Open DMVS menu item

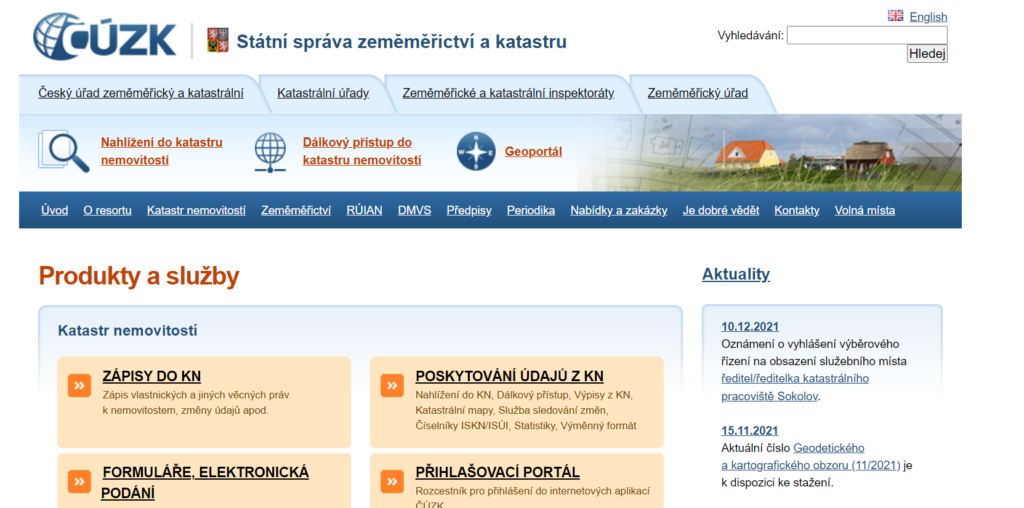click(414, 210)
